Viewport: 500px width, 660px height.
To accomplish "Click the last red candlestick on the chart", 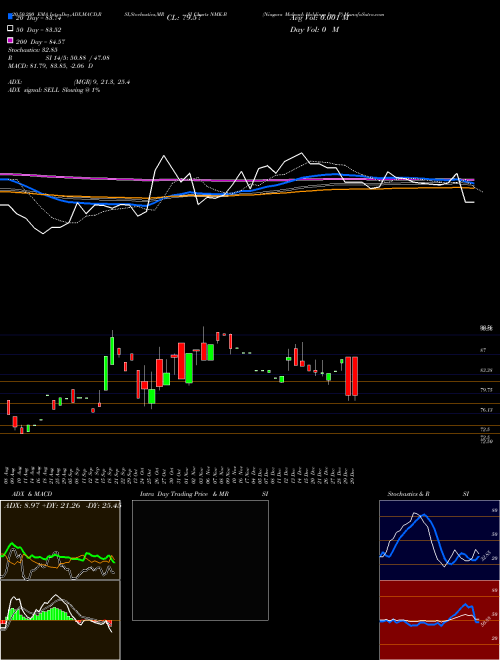I will (x=355, y=376).
